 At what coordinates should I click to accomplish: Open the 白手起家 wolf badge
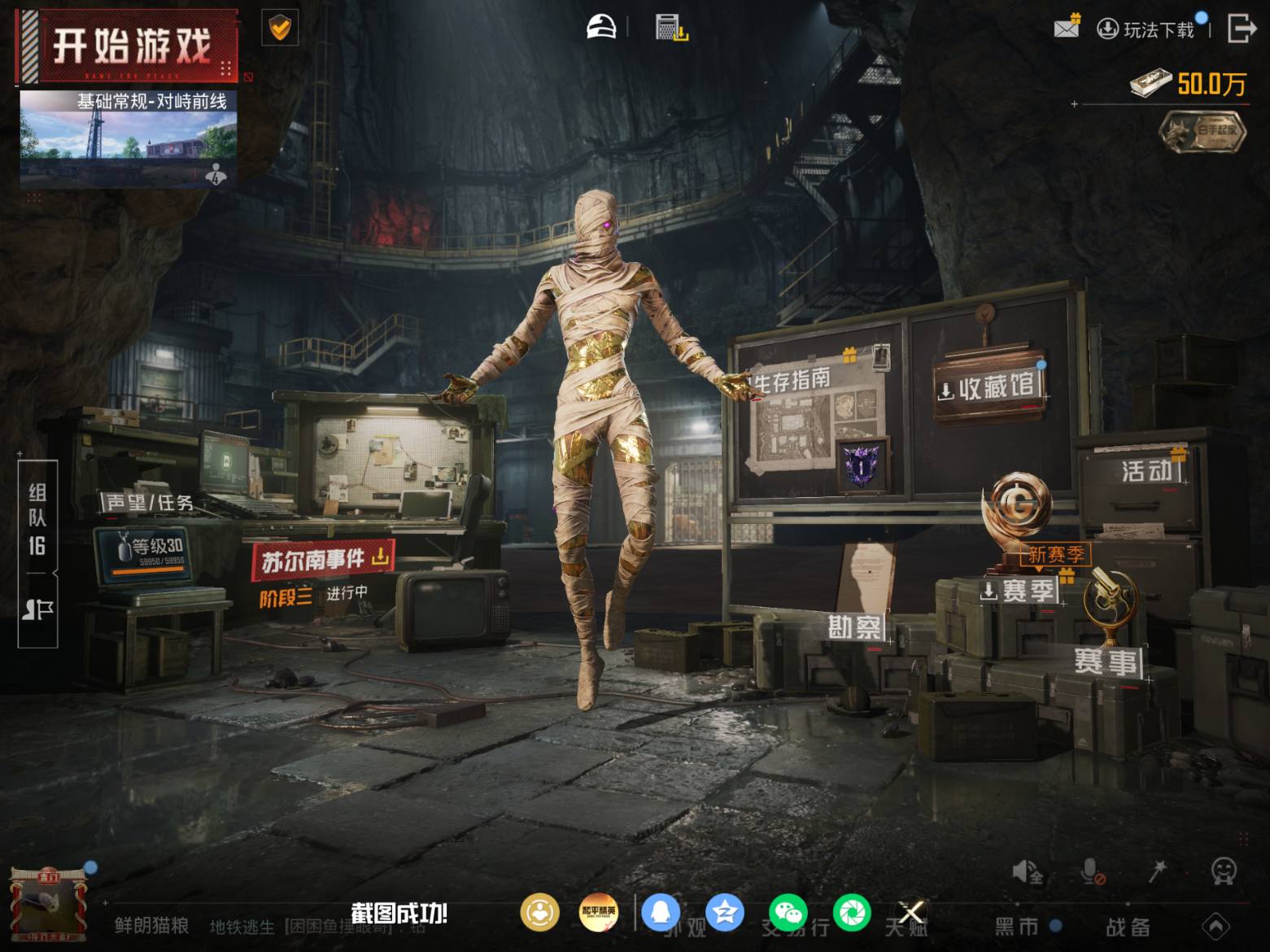1202,131
